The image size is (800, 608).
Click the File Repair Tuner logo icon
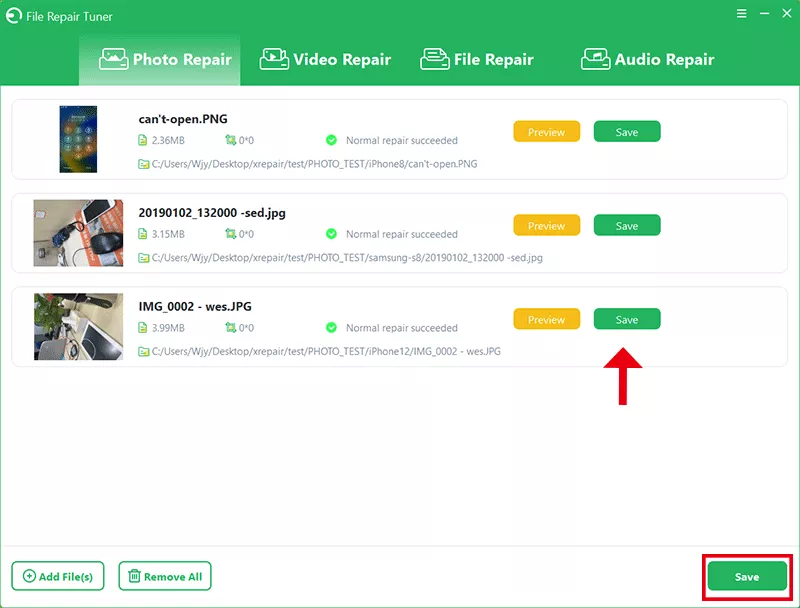[14, 16]
